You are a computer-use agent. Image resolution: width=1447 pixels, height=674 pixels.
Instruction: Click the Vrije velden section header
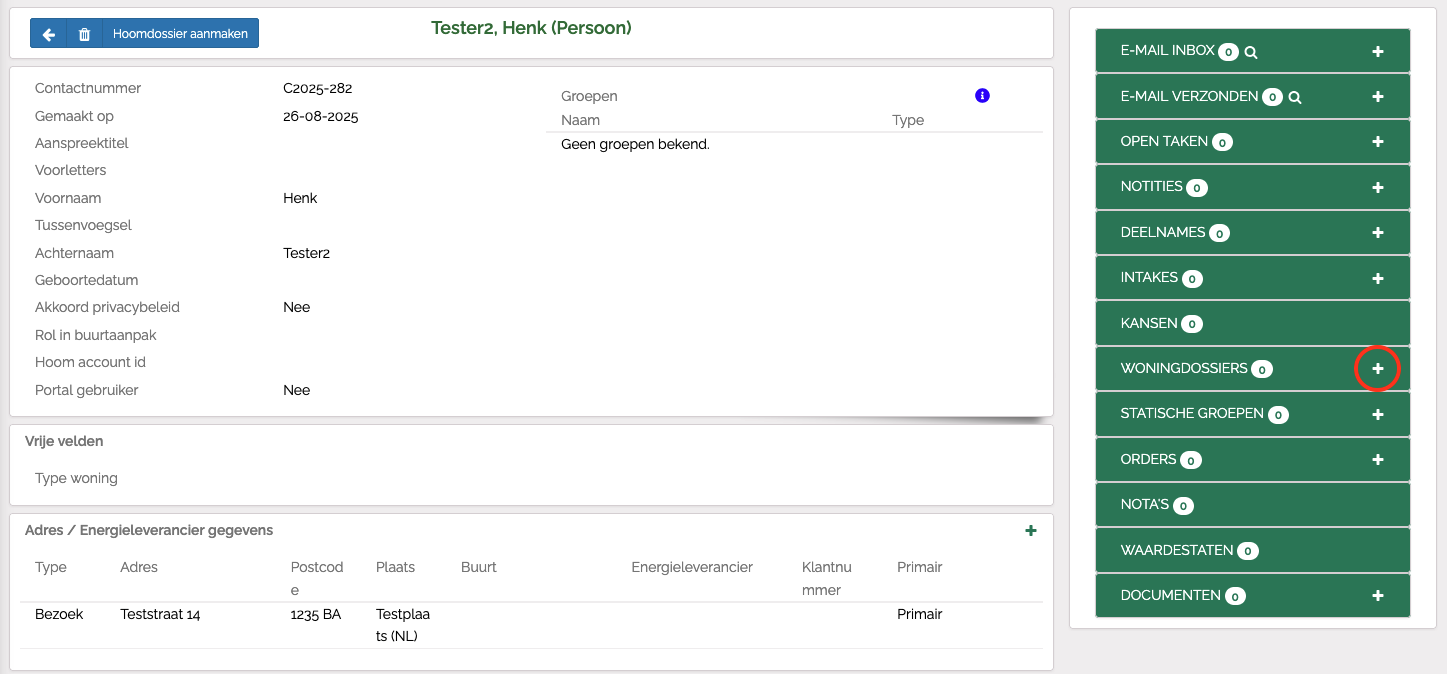(x=64, y=441)
